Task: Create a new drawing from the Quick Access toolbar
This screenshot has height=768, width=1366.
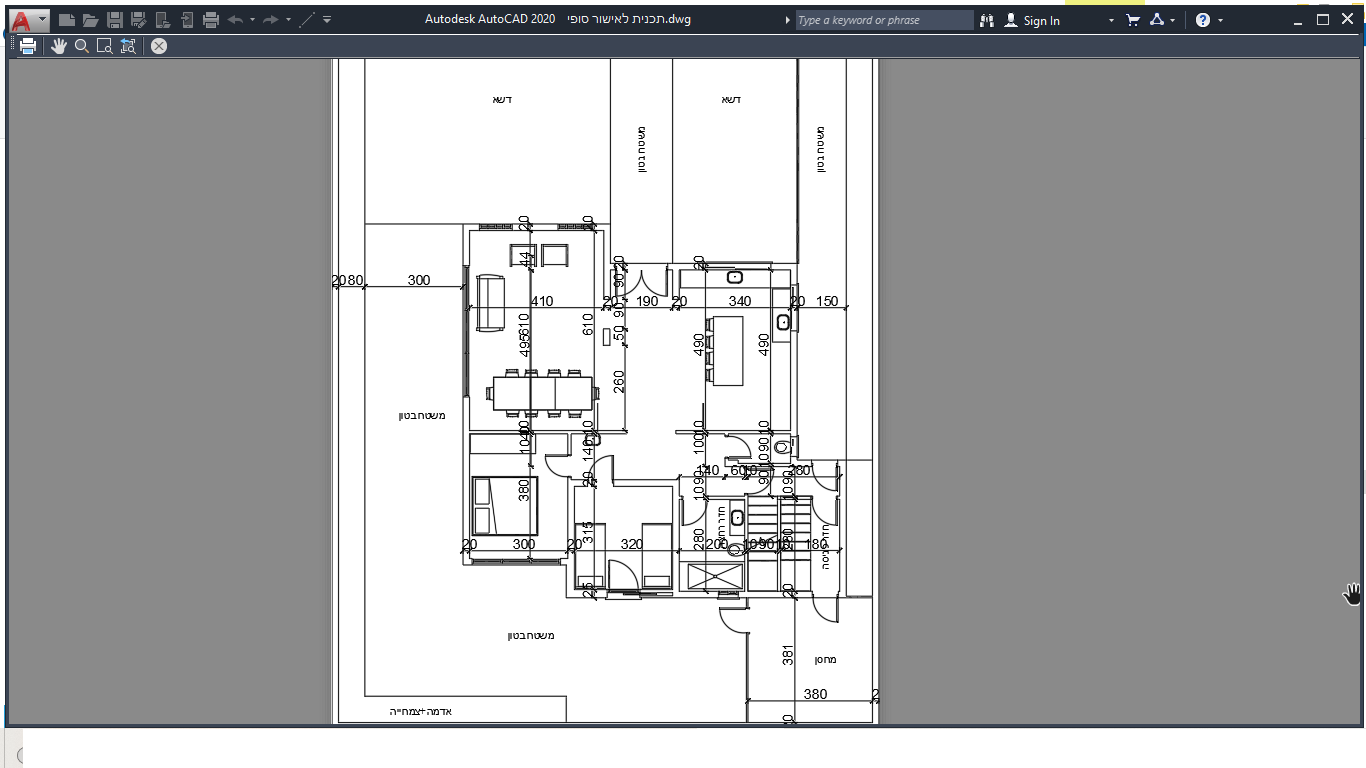Action: pos(67,20)
